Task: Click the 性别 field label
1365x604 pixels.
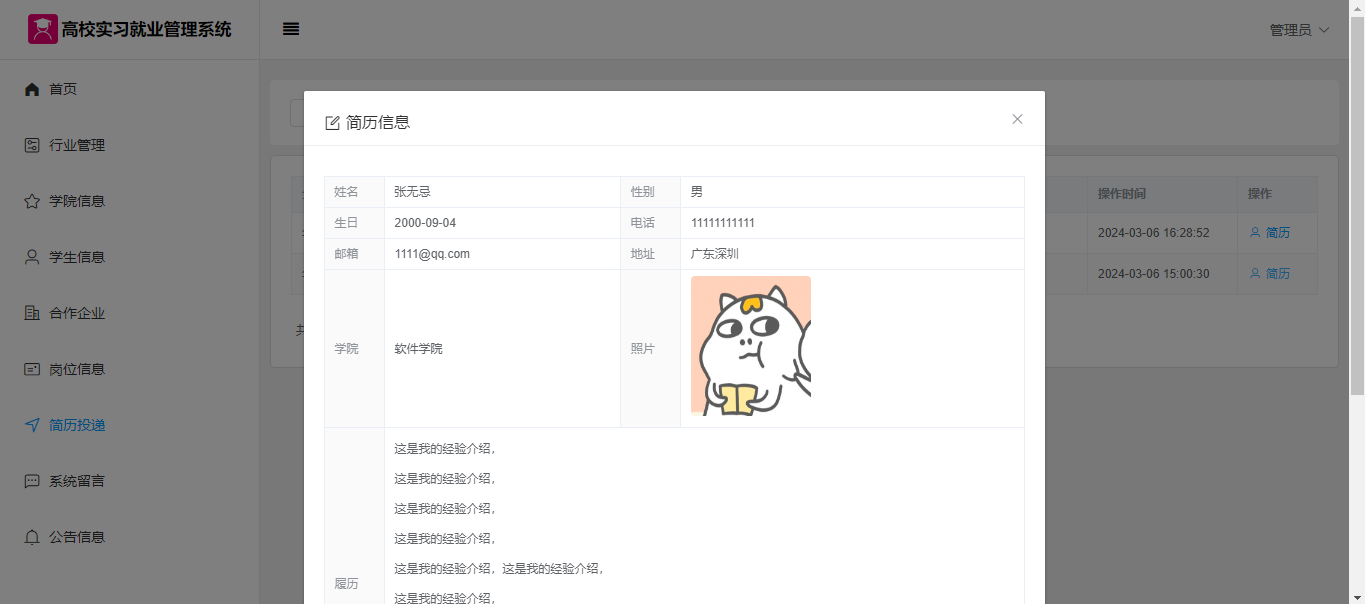Action: pyautogui.click(x=642, y=192)
